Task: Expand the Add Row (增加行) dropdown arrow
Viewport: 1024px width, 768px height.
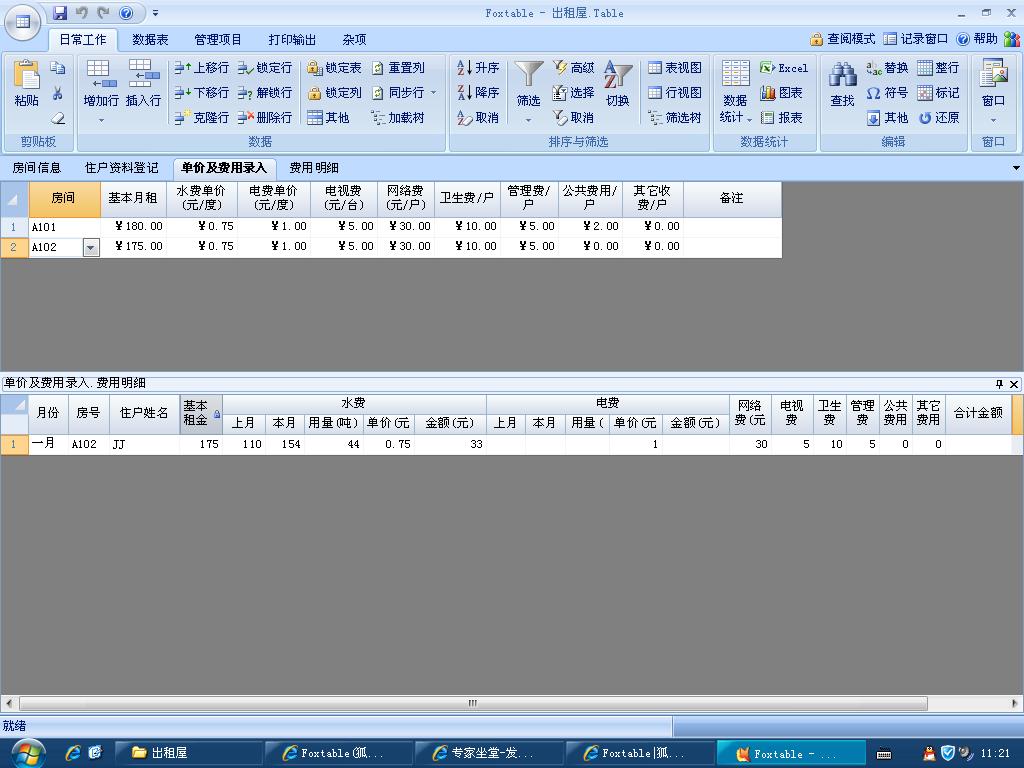Action: tap(101, 120)
